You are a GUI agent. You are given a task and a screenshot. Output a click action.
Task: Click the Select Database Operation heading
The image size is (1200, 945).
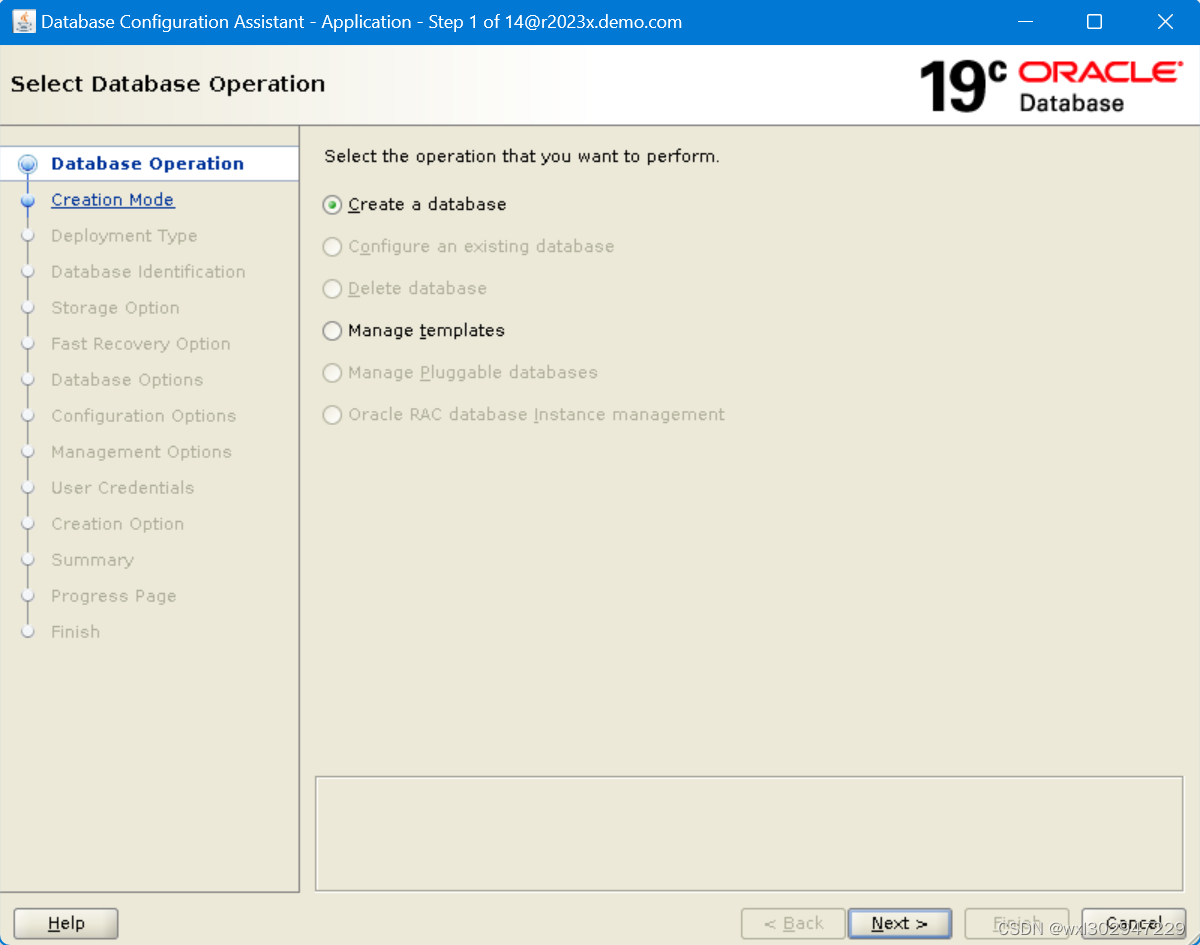[168, 84]
